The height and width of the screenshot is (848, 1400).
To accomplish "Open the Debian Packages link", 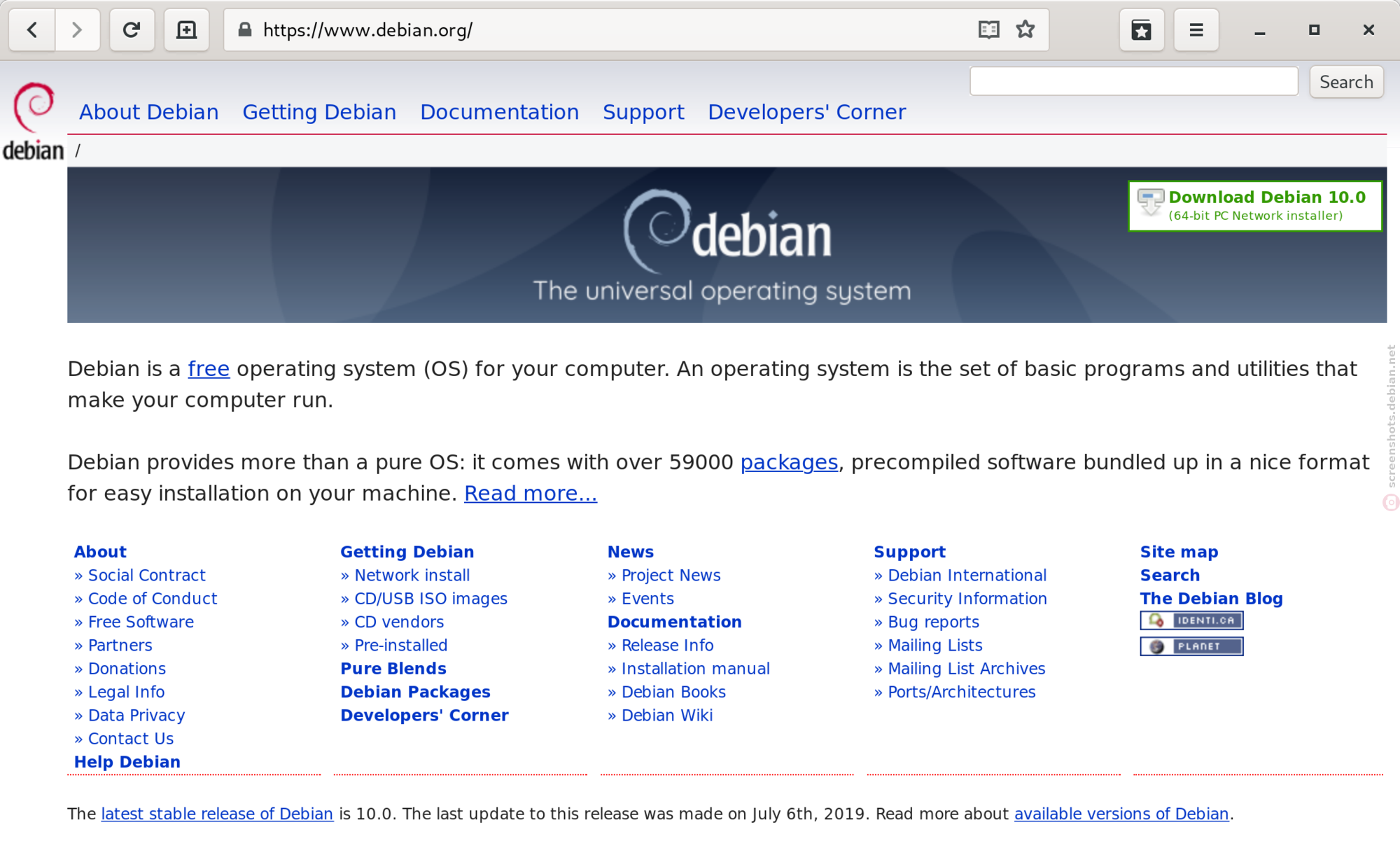I will pos(416,692).
